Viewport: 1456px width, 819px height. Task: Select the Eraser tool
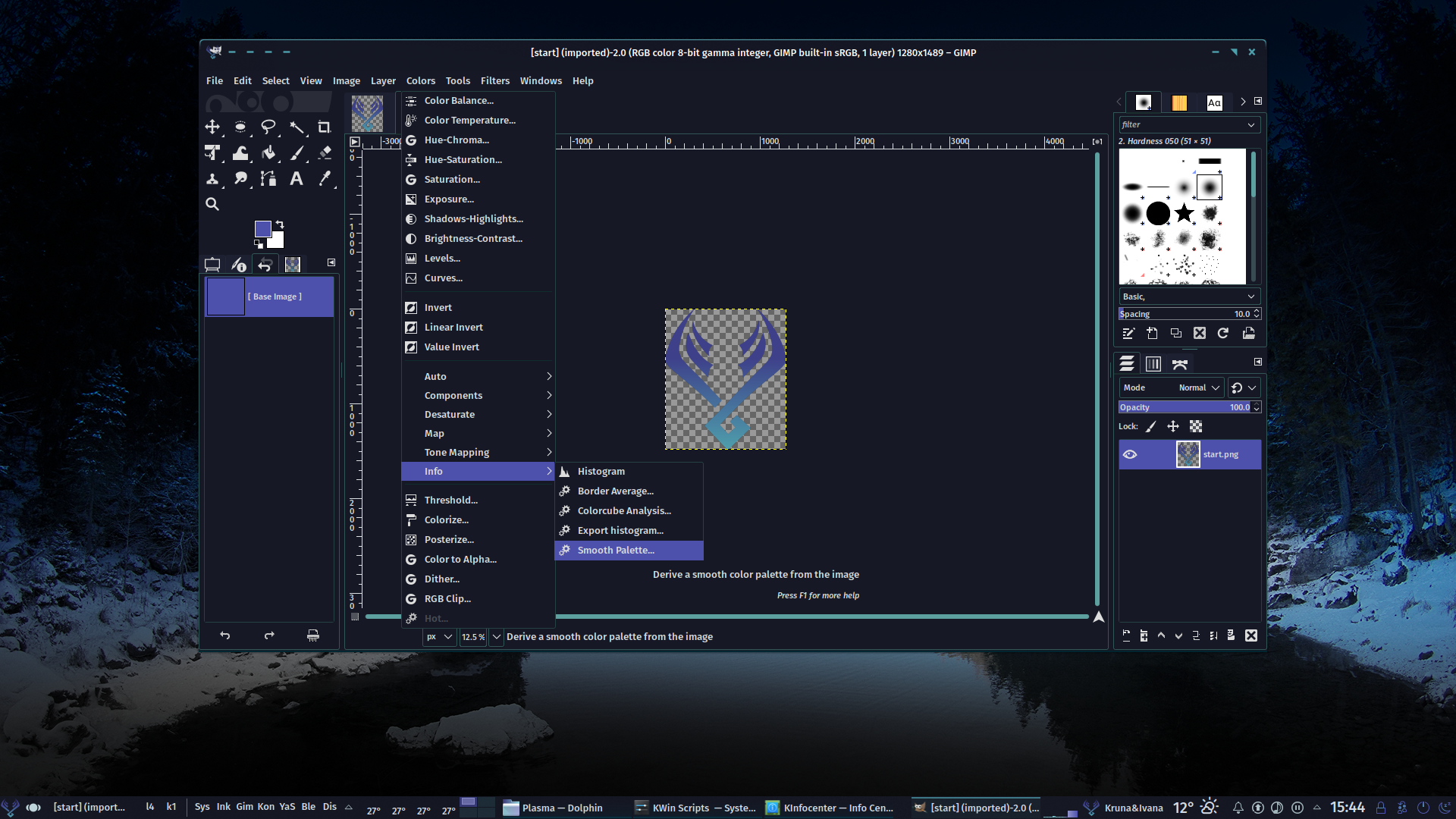tap(325, 152)
